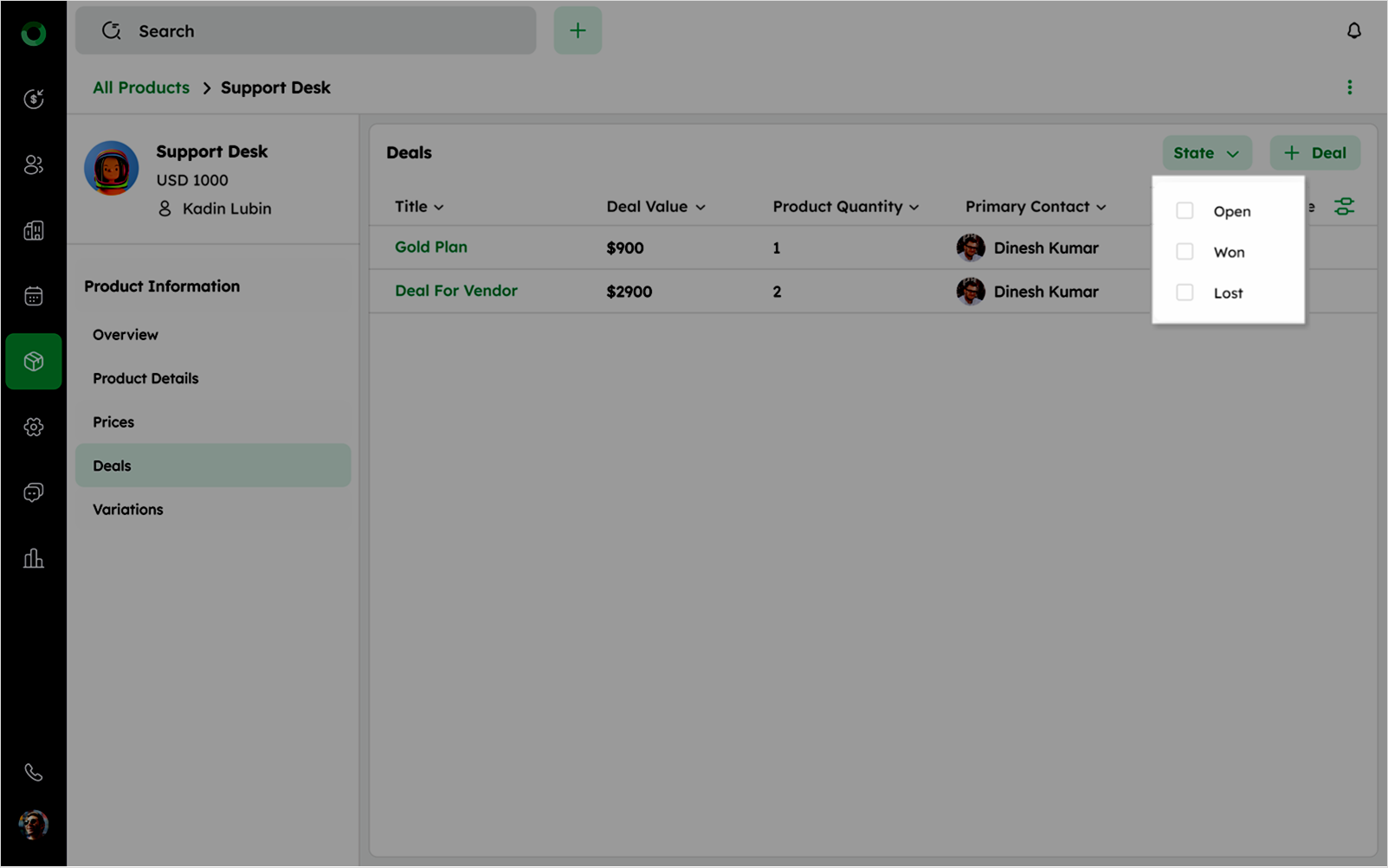
Task: Click the phone icon in sidebar
Action: (x=34, y=772)
